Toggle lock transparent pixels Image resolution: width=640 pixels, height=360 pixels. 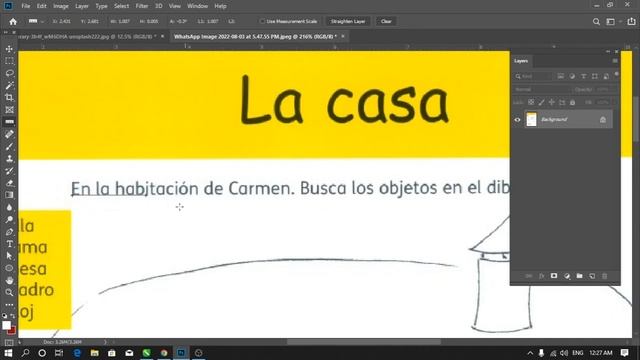531,102
